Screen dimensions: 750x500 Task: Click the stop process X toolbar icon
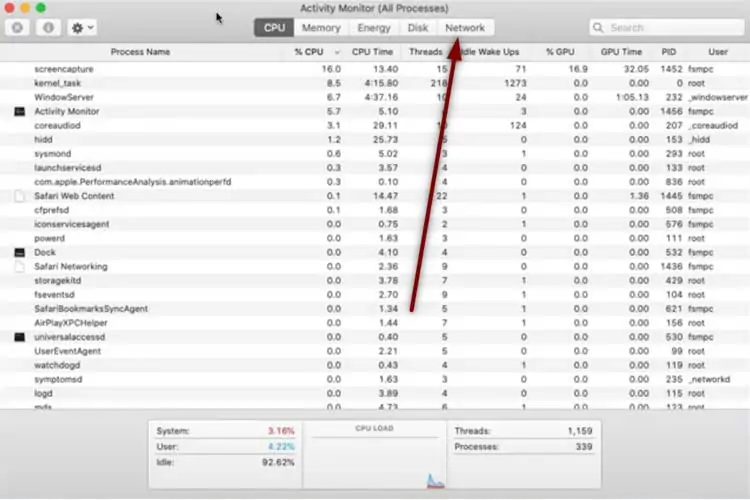point(17,28)
